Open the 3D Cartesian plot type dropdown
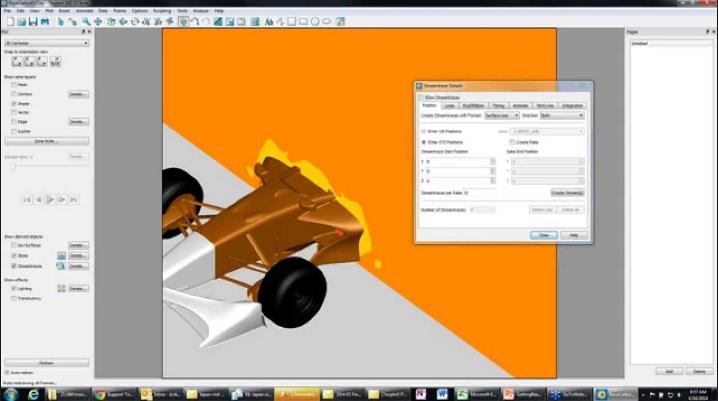The width and height of the screenshot is (718, 401). 46,43
